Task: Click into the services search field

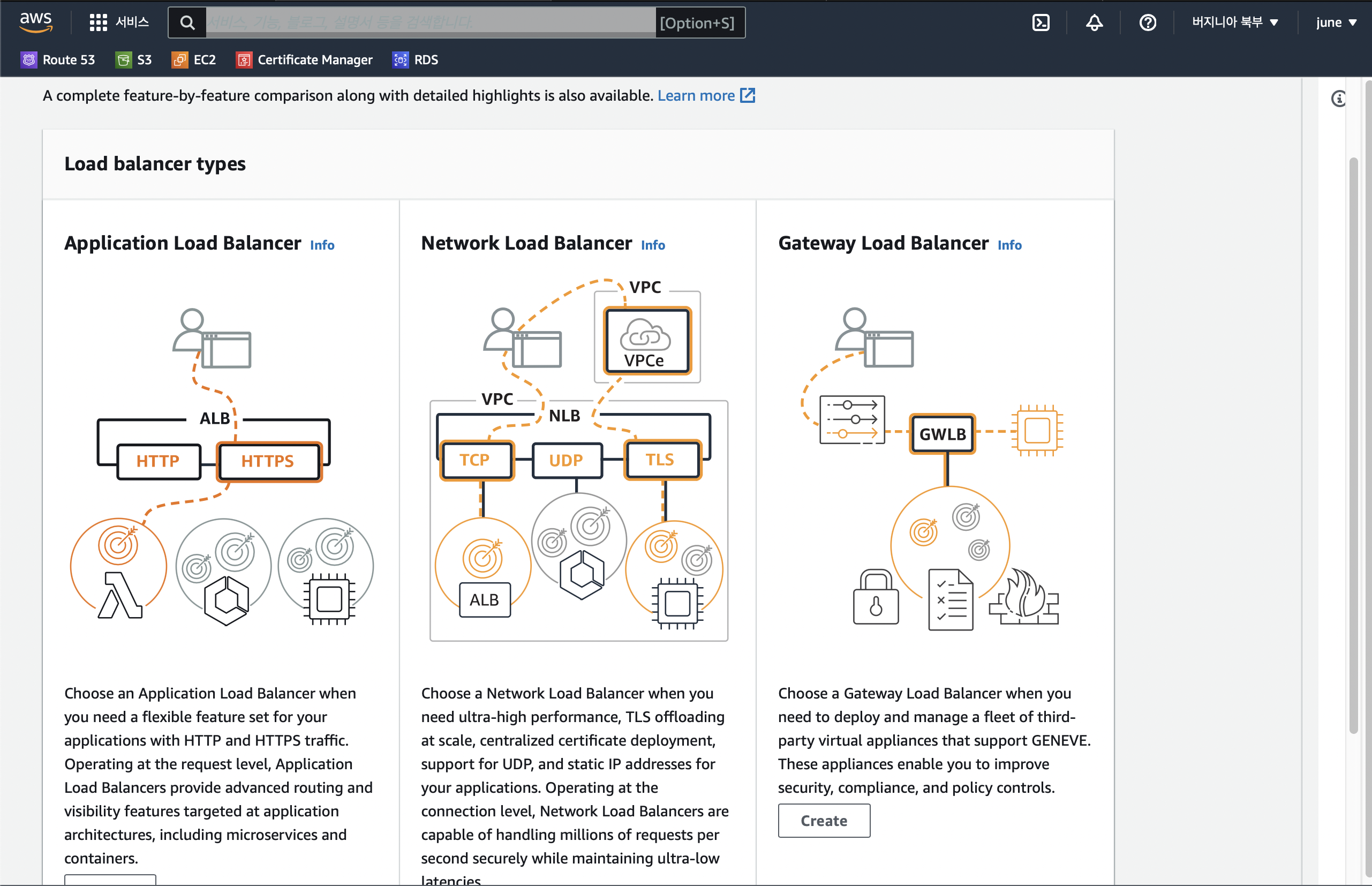Action: pos(430,22)
